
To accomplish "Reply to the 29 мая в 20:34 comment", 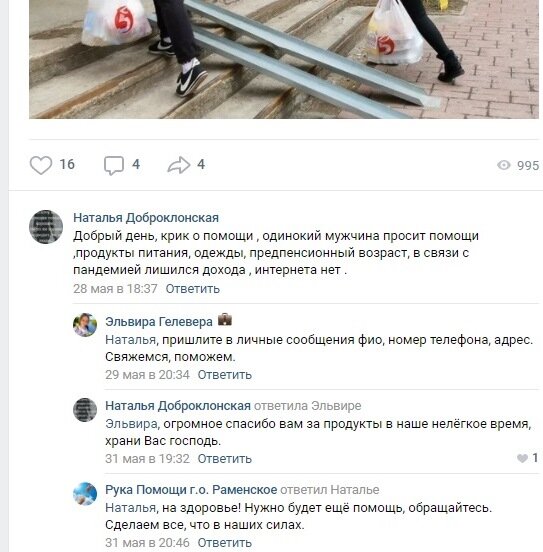I will click(225, 375).
